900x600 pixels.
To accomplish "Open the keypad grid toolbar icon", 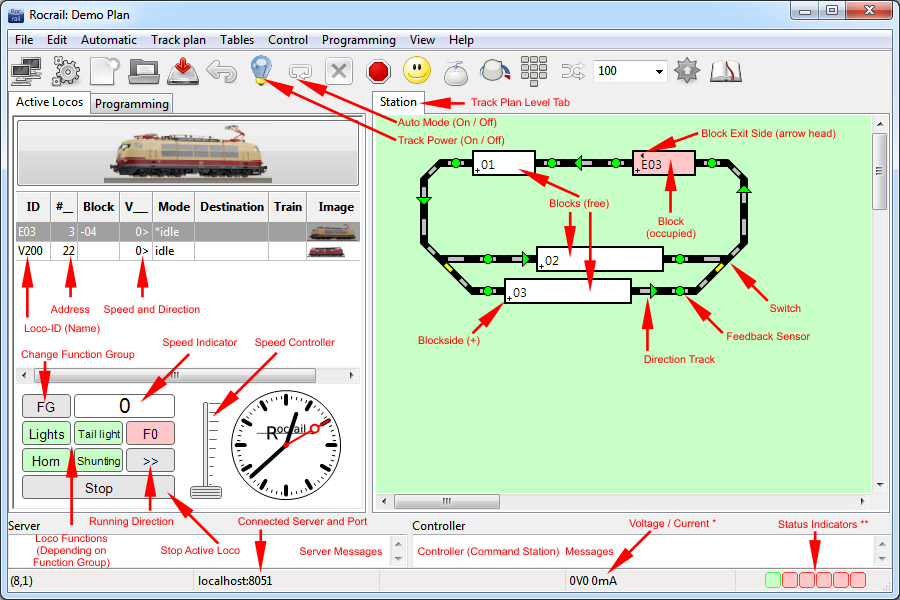I will 534,71.
